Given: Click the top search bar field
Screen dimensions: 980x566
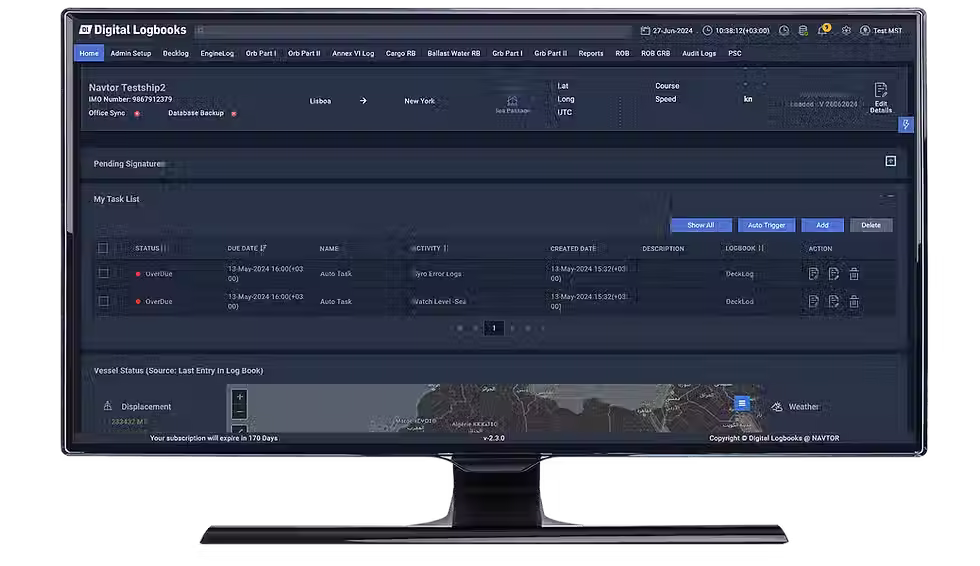Looking at the screenshot, I should (x=412, y=30).
